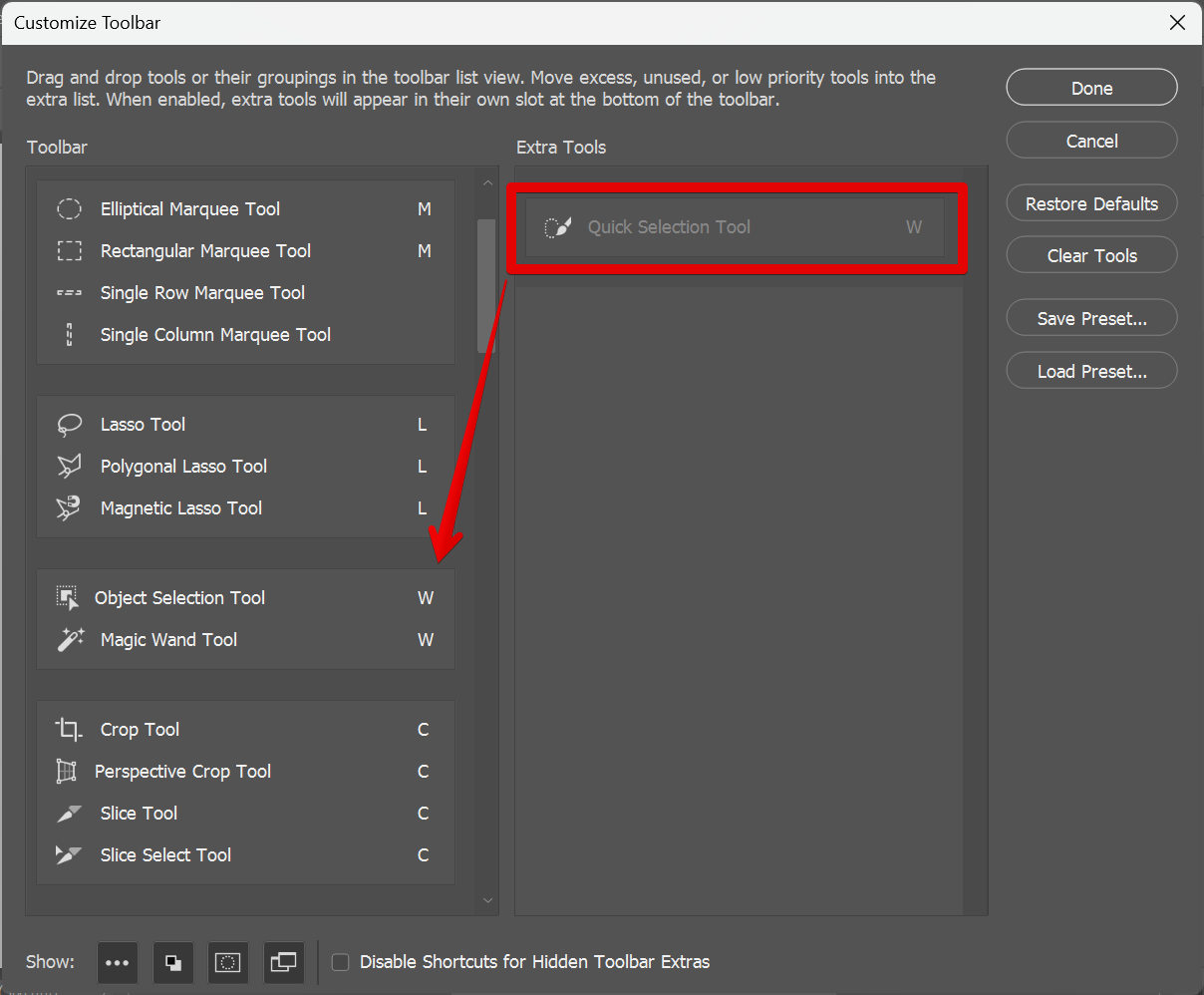This screenshot has height=995, width=1204.
Task: Select the Magic Wand Tool icon
Action: pyautogui.click(x=70, y=640)
